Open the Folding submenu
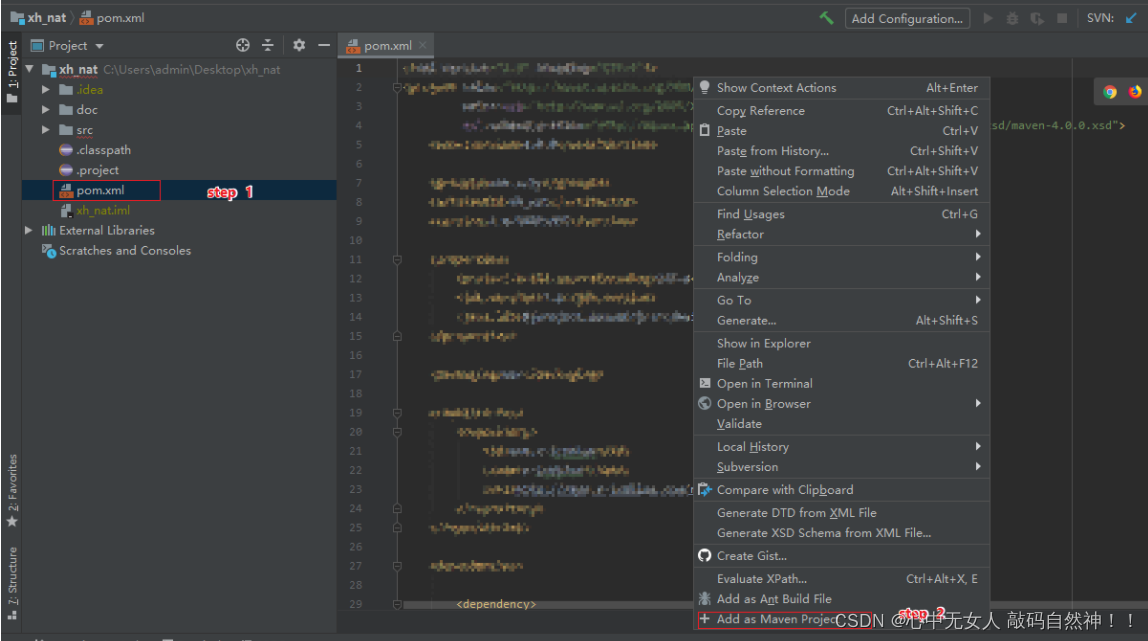 (841, 257)
